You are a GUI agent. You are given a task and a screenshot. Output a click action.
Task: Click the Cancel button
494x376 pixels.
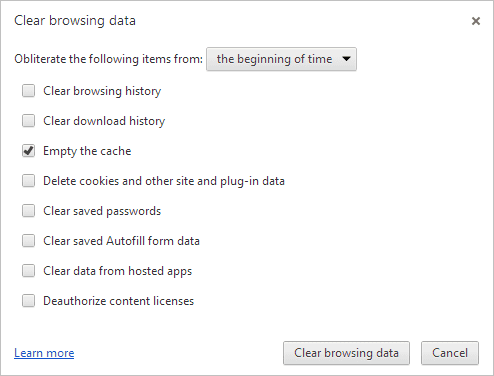(x=450, y=353)
